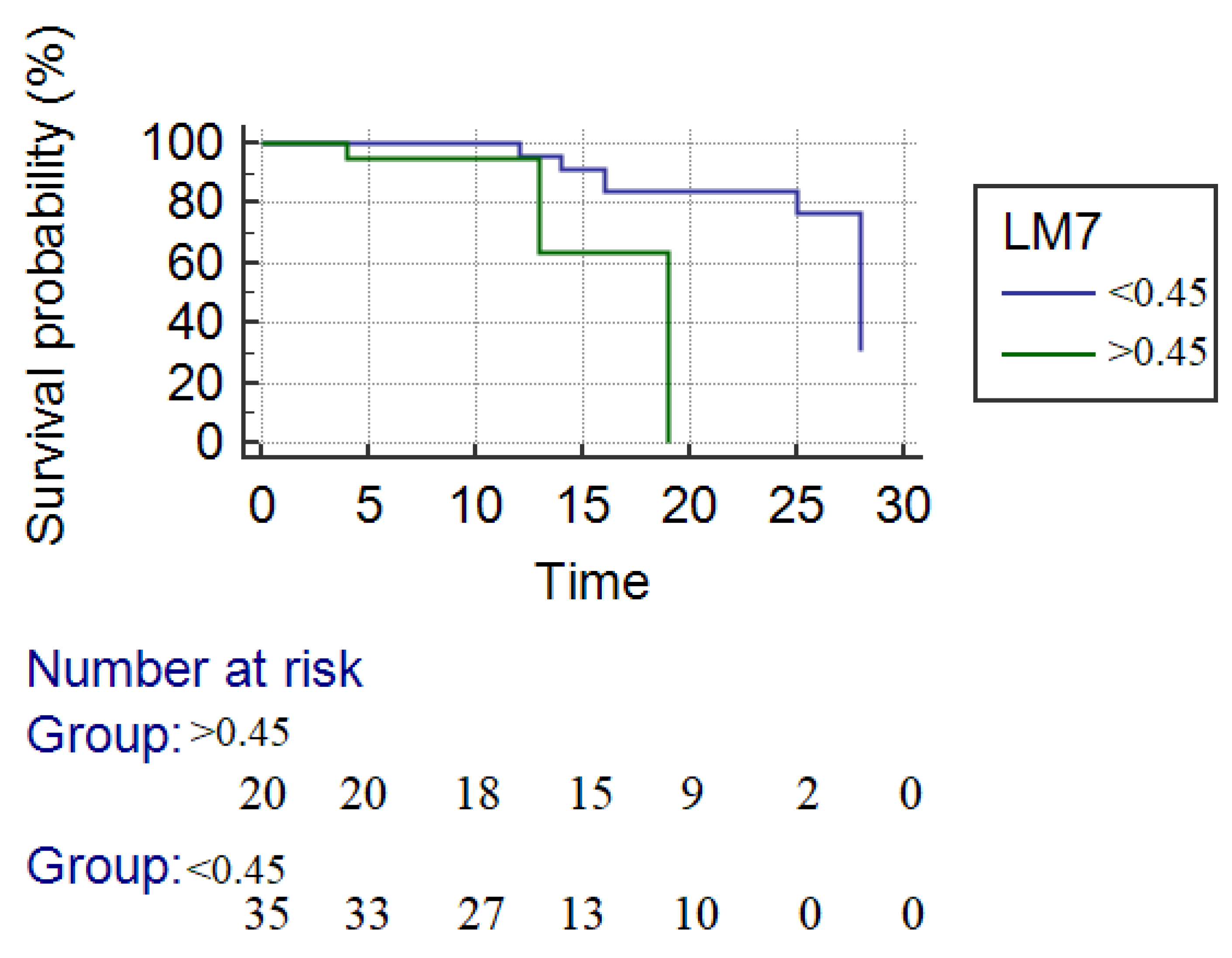Click the blue curve's final vertical drop
Viewport: 1232px width, 958px height.
pyautogui.click(x=860, y=282)
